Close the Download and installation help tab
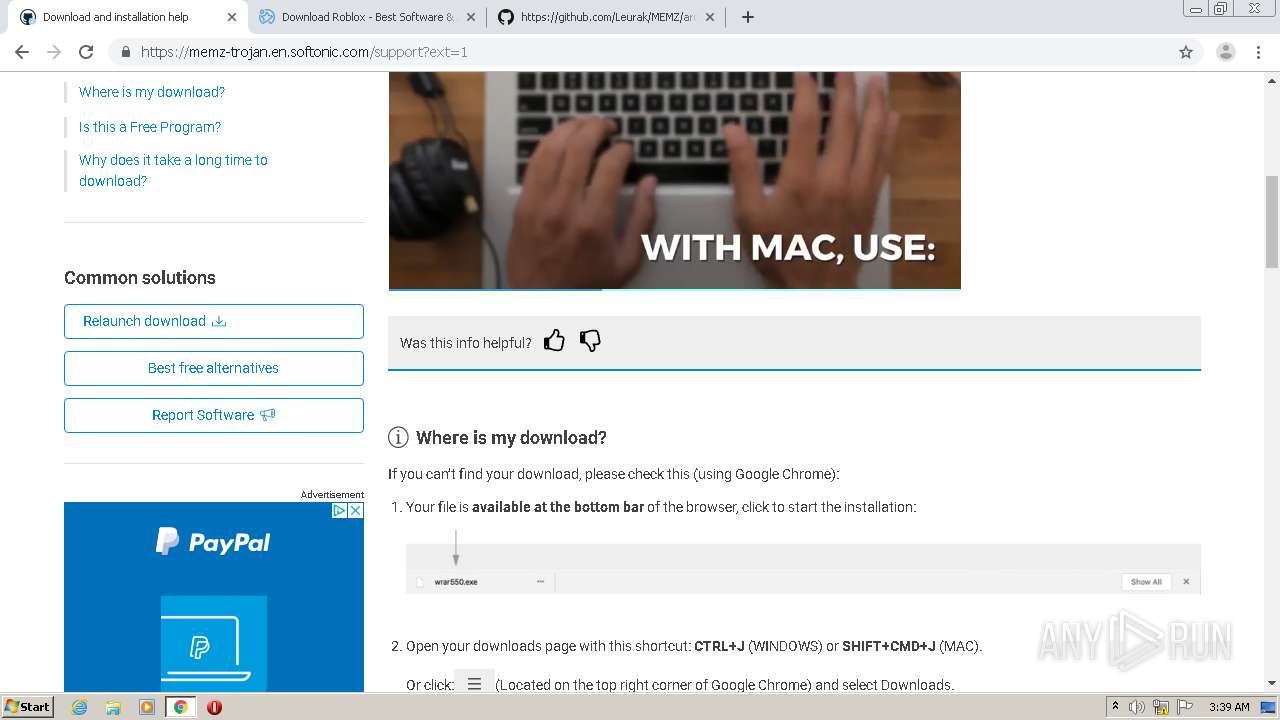Image resolution: width=1280 pixels, height=720 pixels. tap(232, 17)
